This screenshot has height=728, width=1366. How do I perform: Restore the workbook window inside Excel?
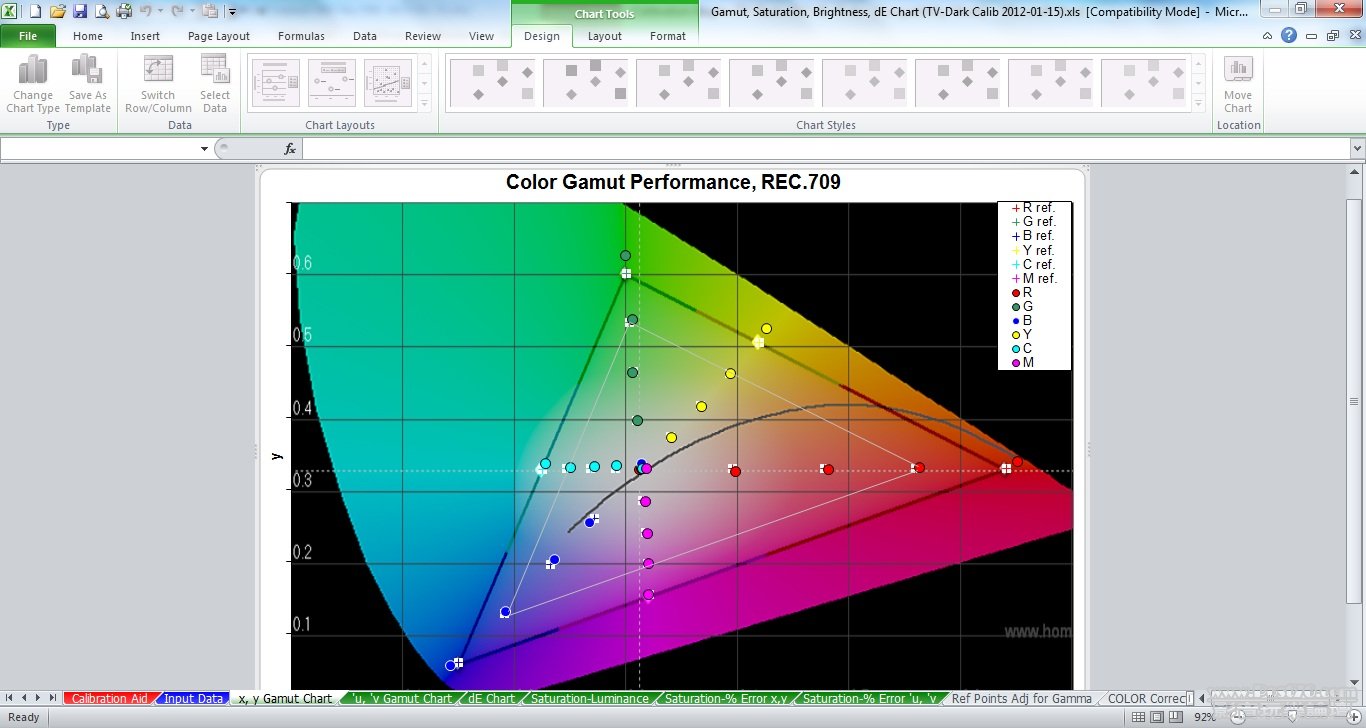click(1332, 35)
